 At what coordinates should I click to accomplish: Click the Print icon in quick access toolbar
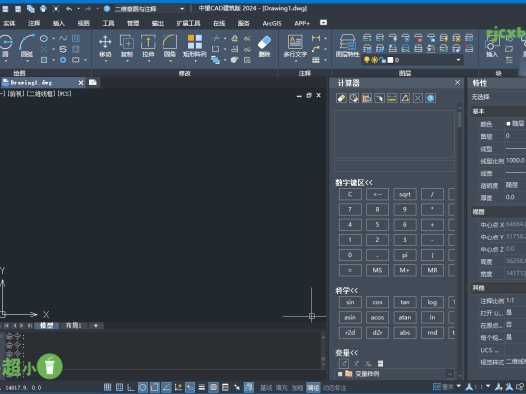[43, 9]
